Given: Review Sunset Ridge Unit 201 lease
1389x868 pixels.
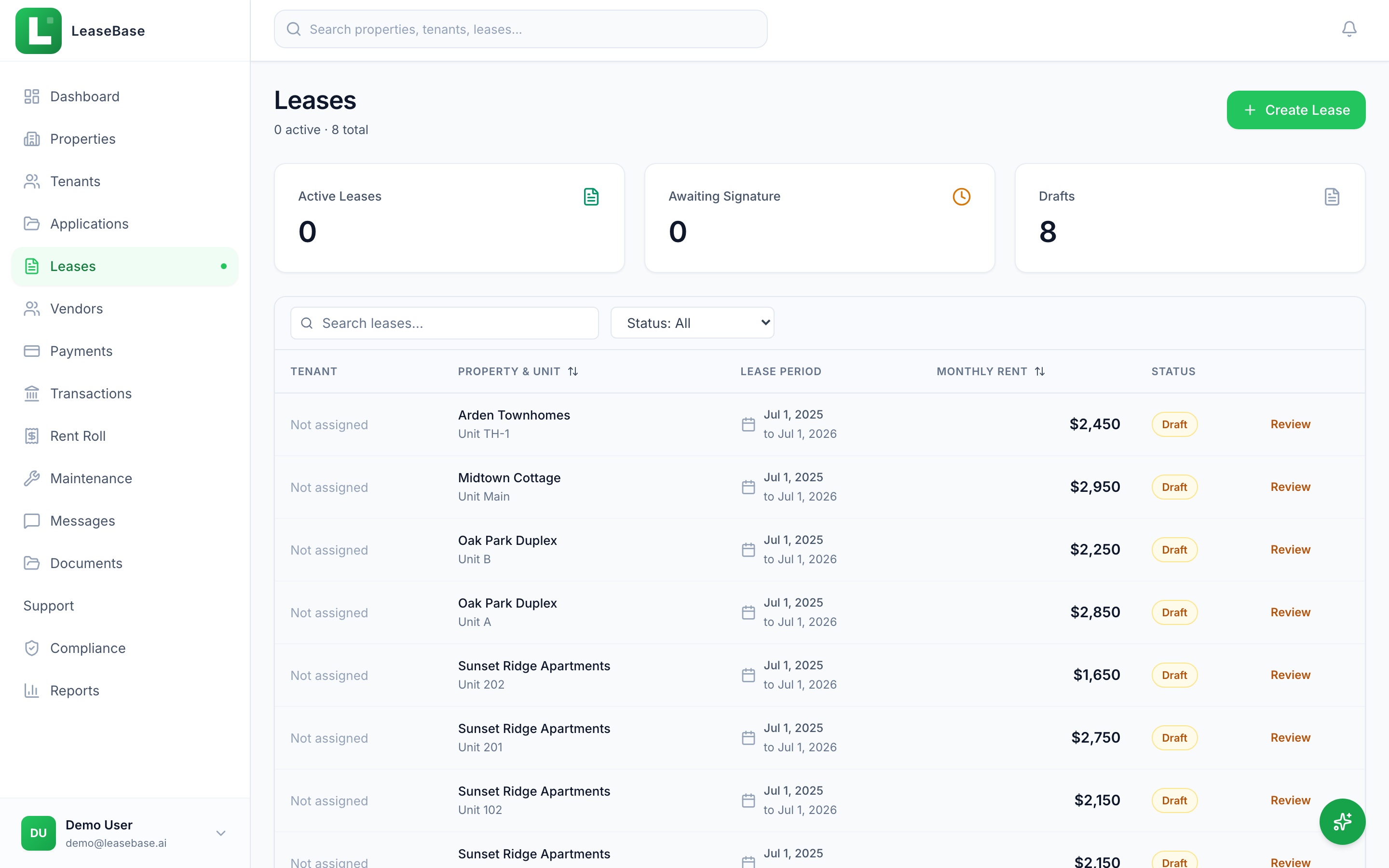Looking at the screenshot, I should (x=1290, y=738).
